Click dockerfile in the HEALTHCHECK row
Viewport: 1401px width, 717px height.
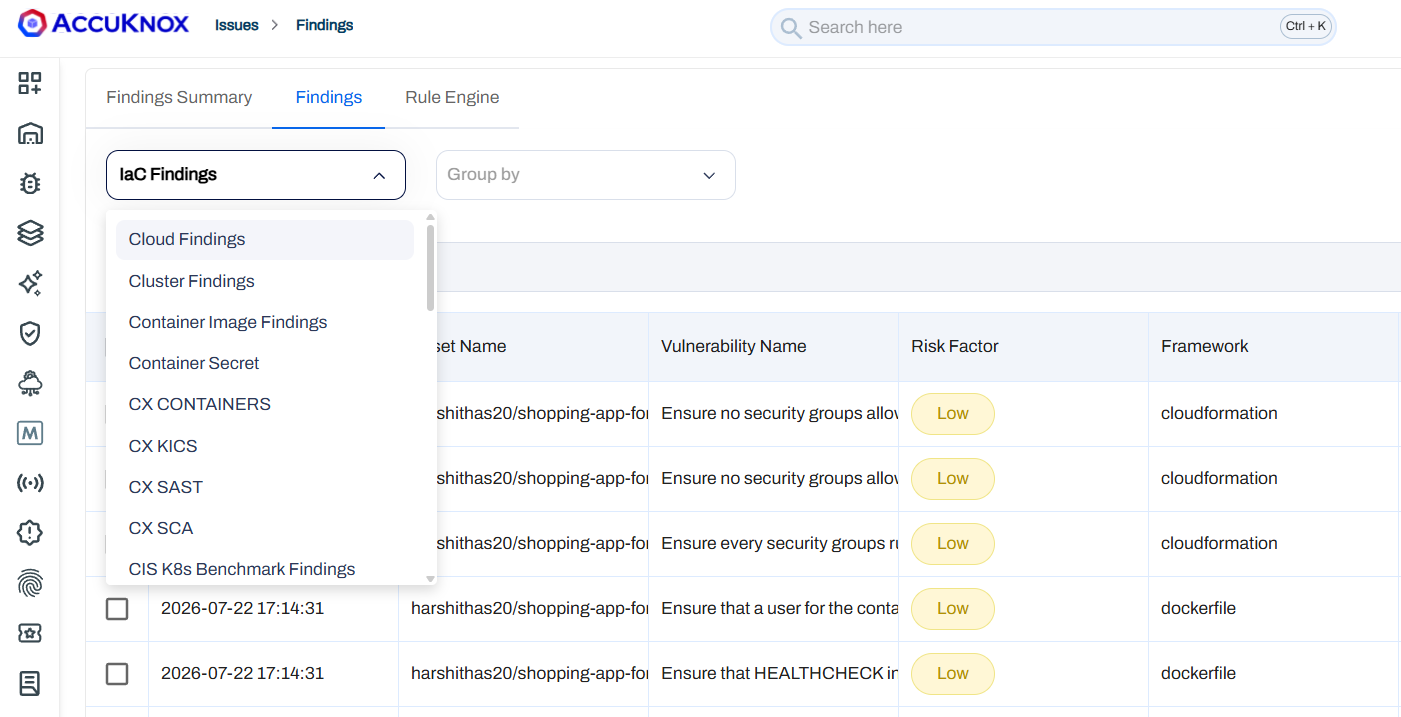point(1198,673)
